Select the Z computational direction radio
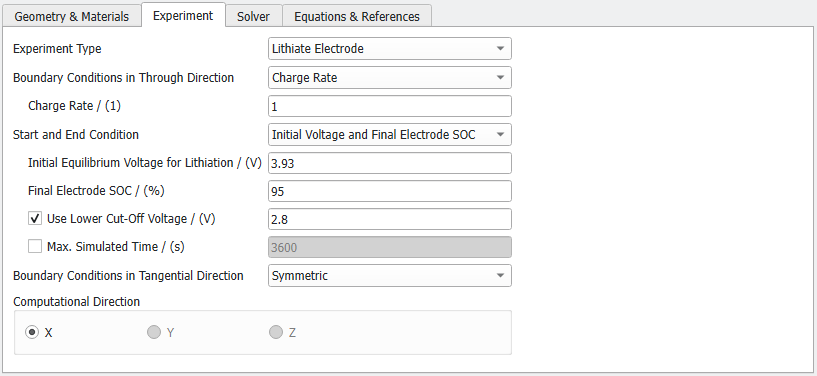This screenshot has width=817, height=376. 276,332
